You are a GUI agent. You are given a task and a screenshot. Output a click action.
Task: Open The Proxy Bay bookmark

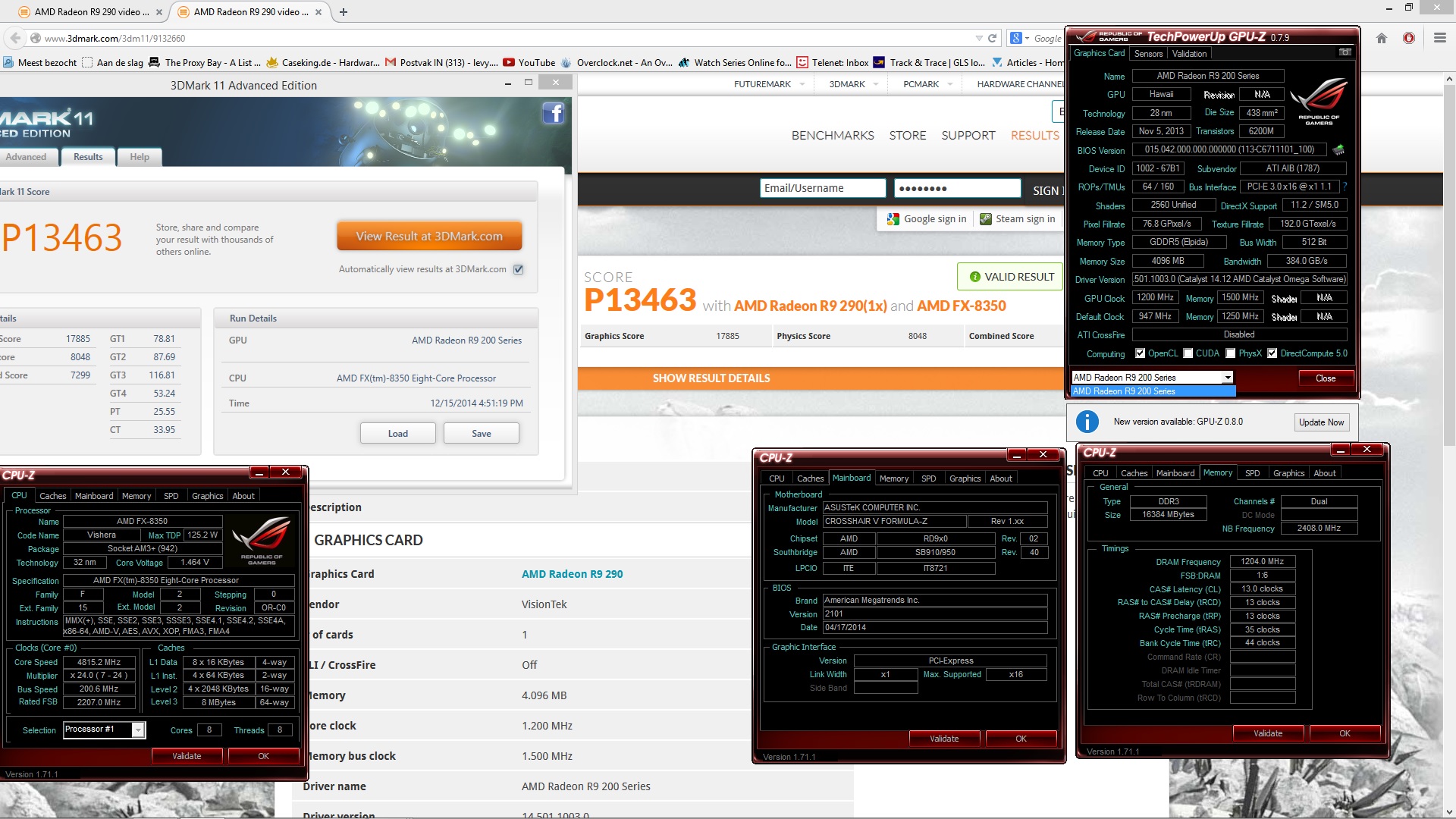(205, 63)
